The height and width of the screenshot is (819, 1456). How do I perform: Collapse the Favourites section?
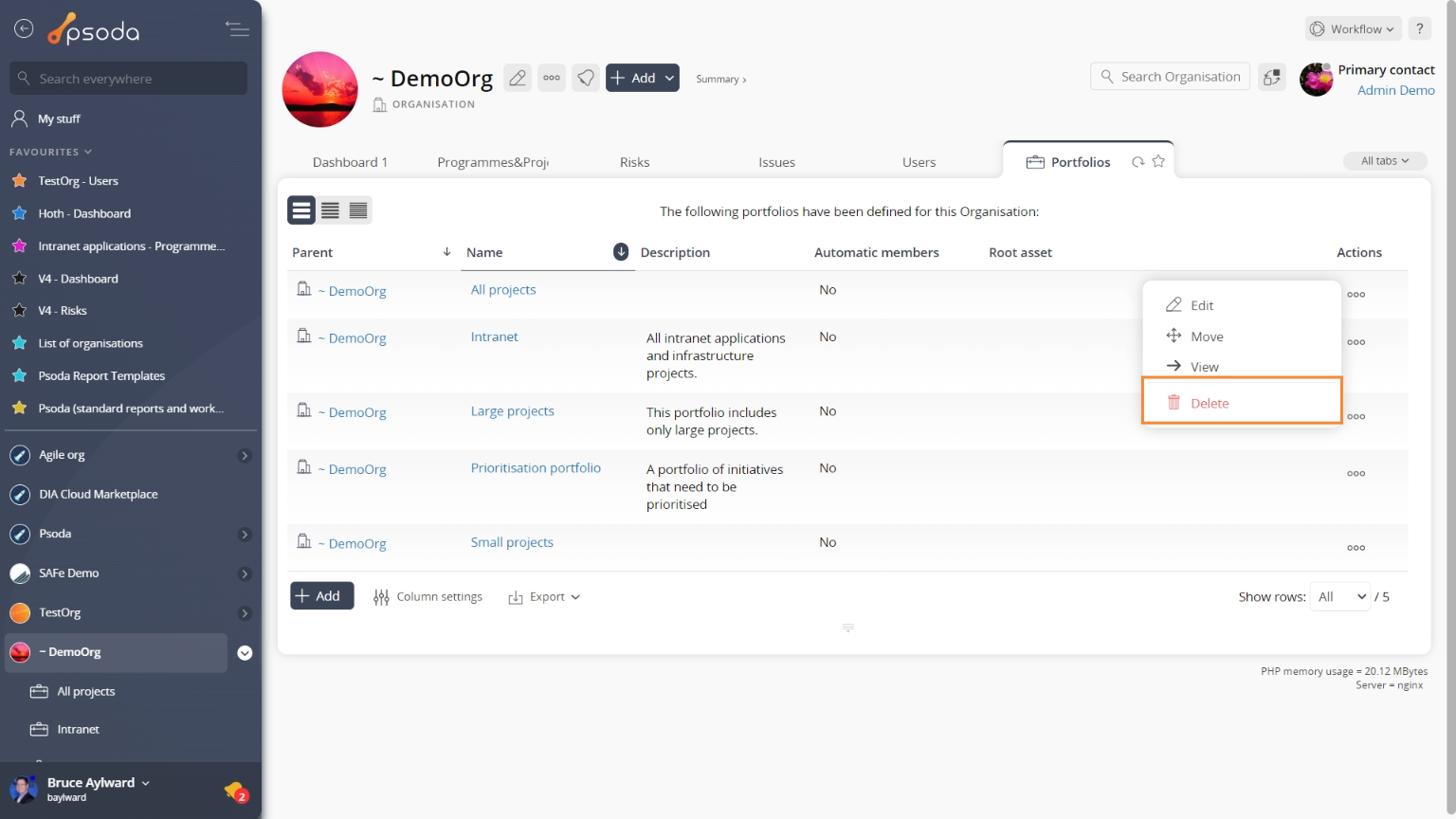point(50,152)
